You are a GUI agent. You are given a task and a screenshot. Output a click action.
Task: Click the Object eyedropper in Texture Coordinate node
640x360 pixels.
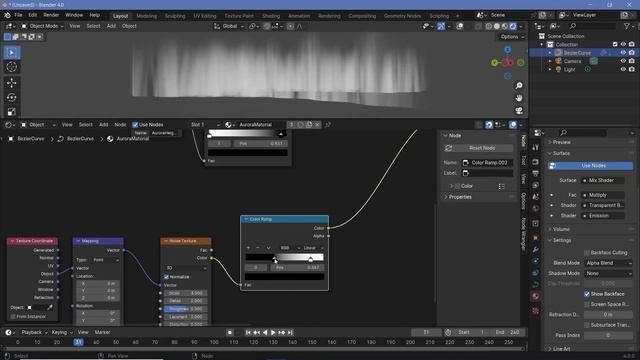click(x=50, y=307)
